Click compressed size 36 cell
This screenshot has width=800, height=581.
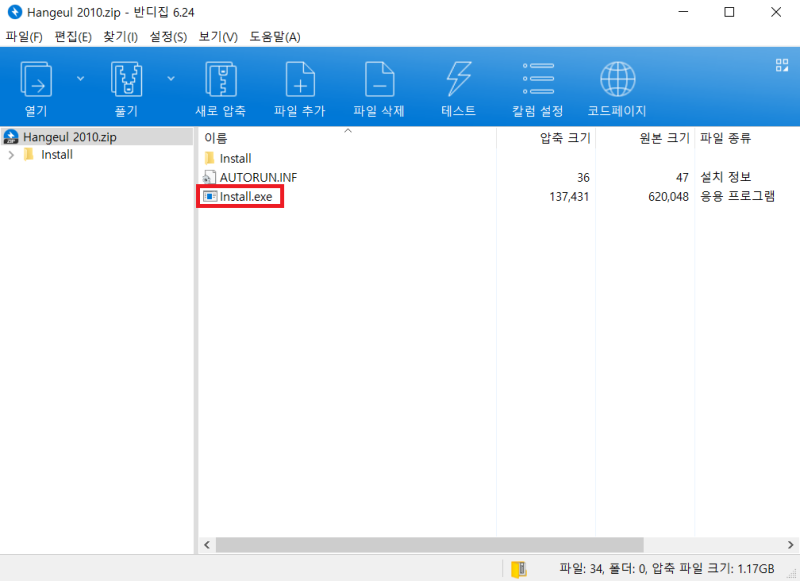pyautogui.click(x=583, y=178)
